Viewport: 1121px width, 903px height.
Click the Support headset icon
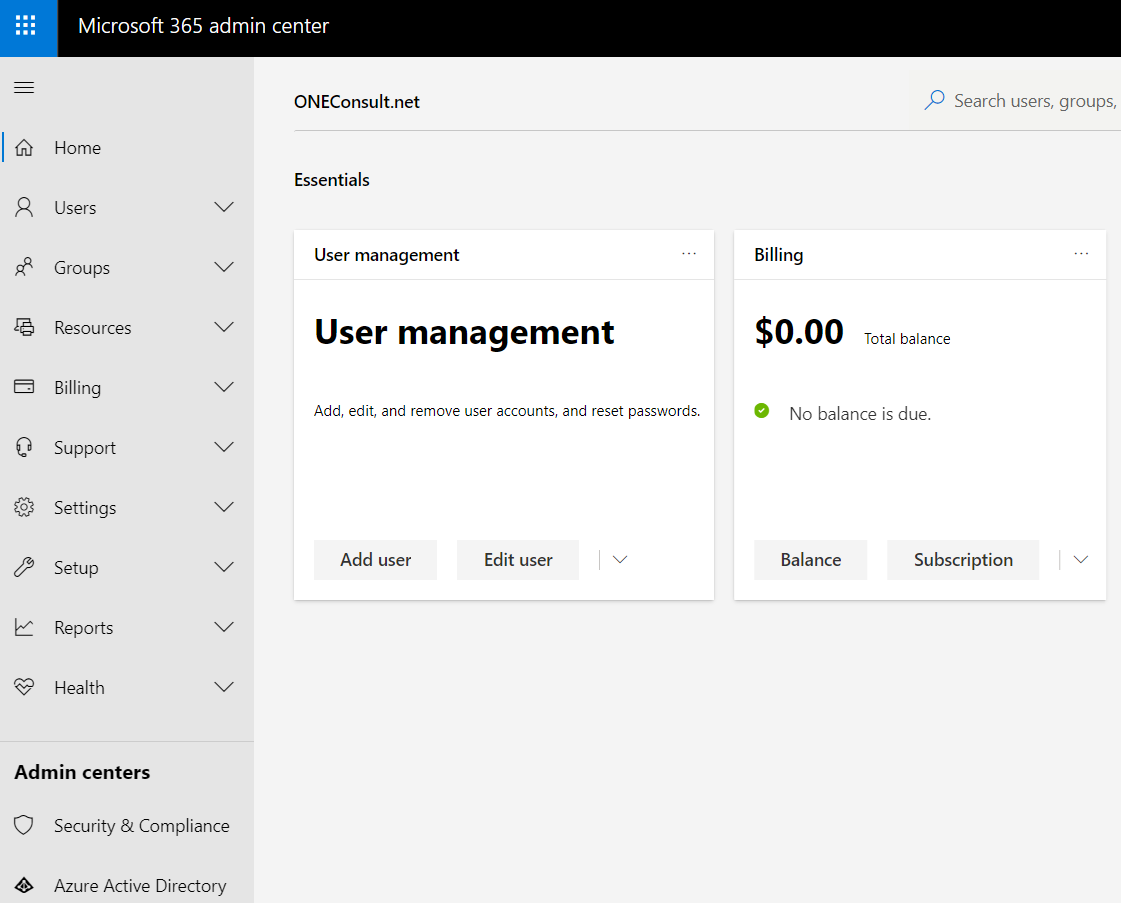coord(24,448)
